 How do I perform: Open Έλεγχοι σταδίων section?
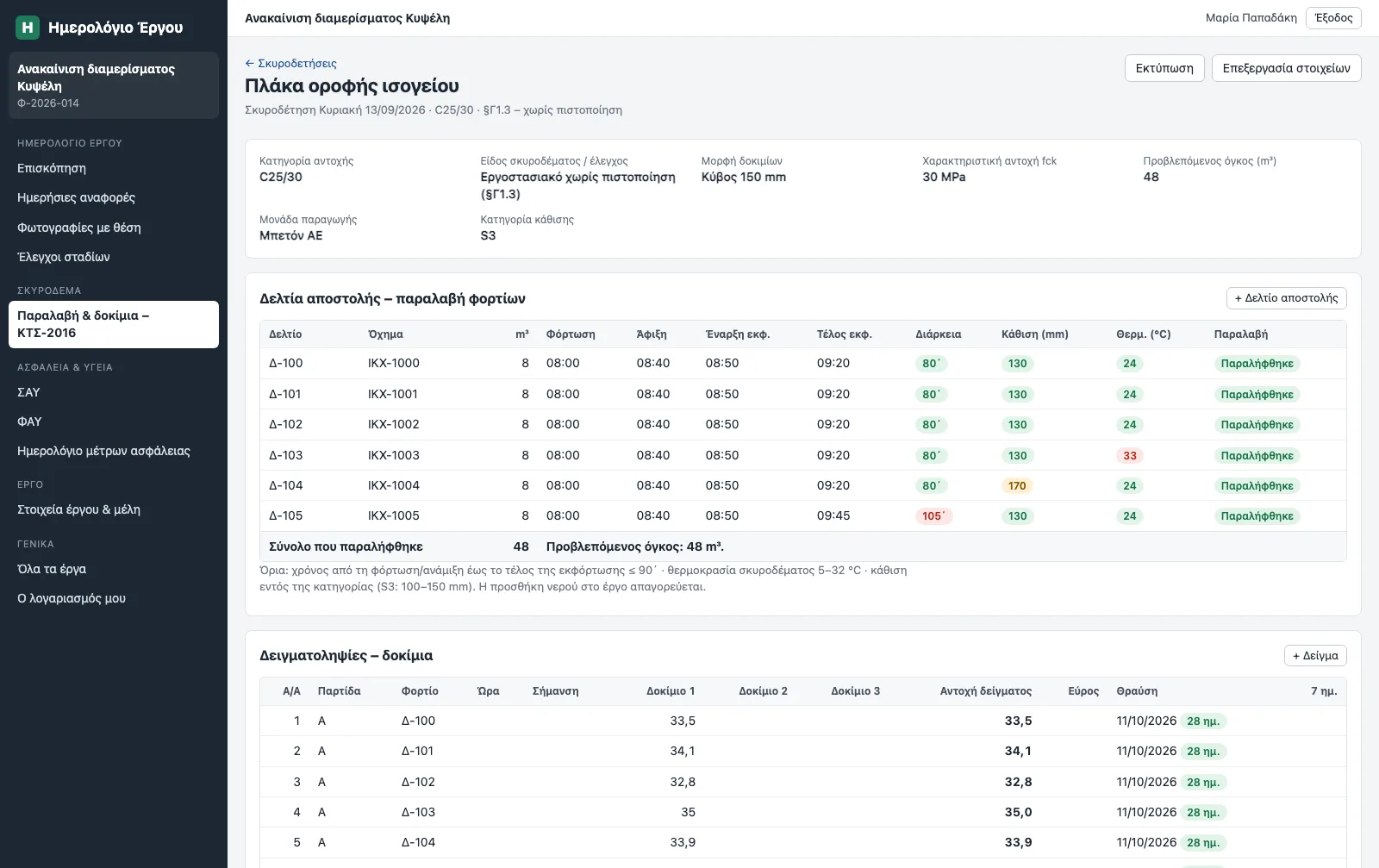pos(114,257)
